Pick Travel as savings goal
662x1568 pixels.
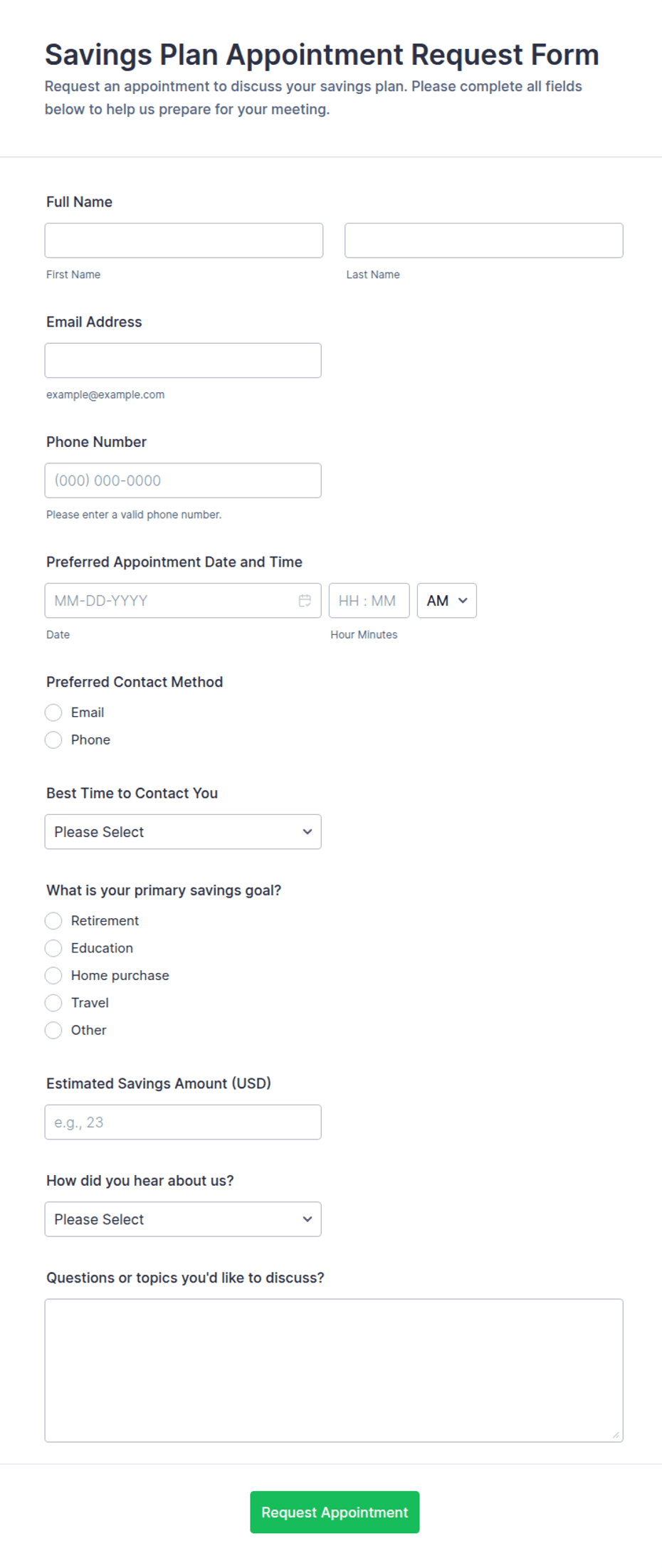tap(53, 1003)
